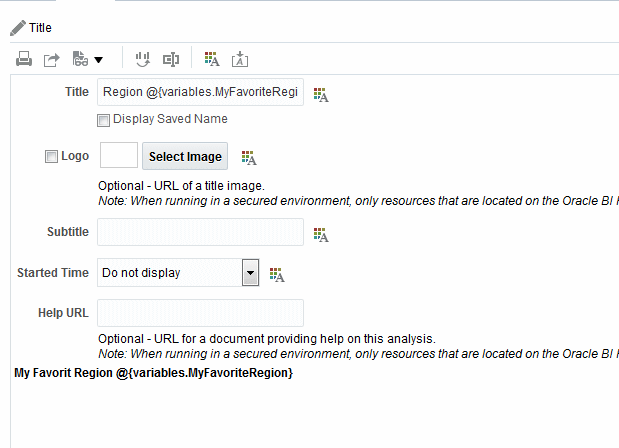The image size is (619, 448).
Task: Click the print icon in toolbar
Action: [24, 59]
